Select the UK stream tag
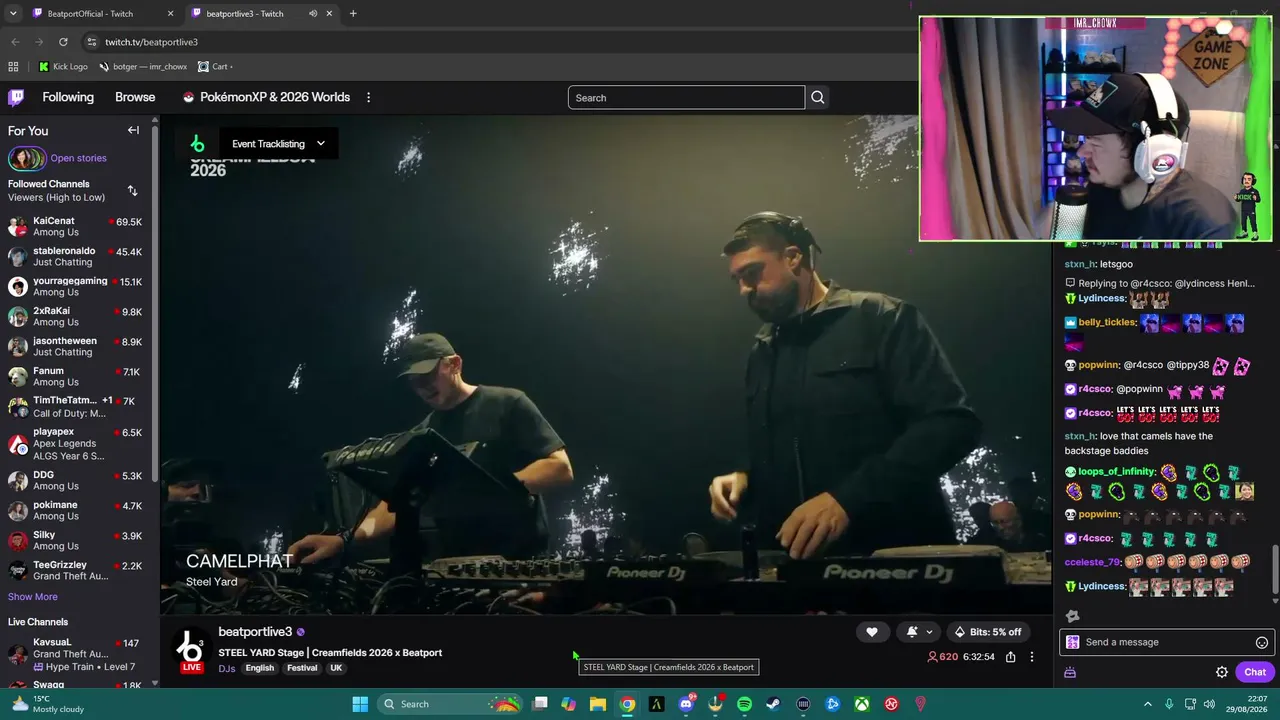The width and height of the screenshot is (1280, 720). 336,668
